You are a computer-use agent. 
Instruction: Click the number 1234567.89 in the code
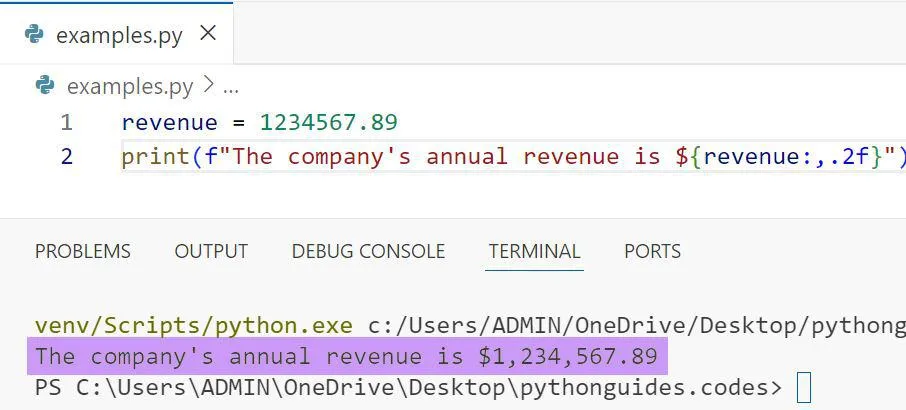tap(329, 123)
